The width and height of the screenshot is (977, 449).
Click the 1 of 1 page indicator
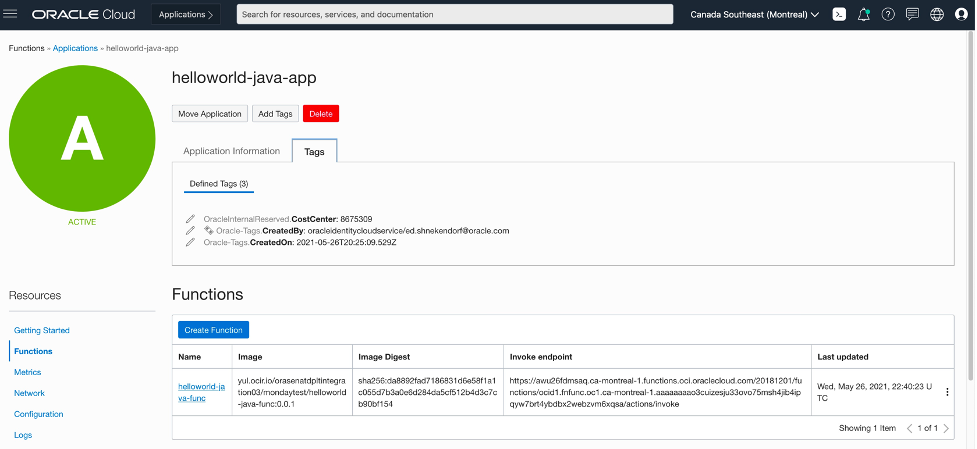(x=927, y=428)
